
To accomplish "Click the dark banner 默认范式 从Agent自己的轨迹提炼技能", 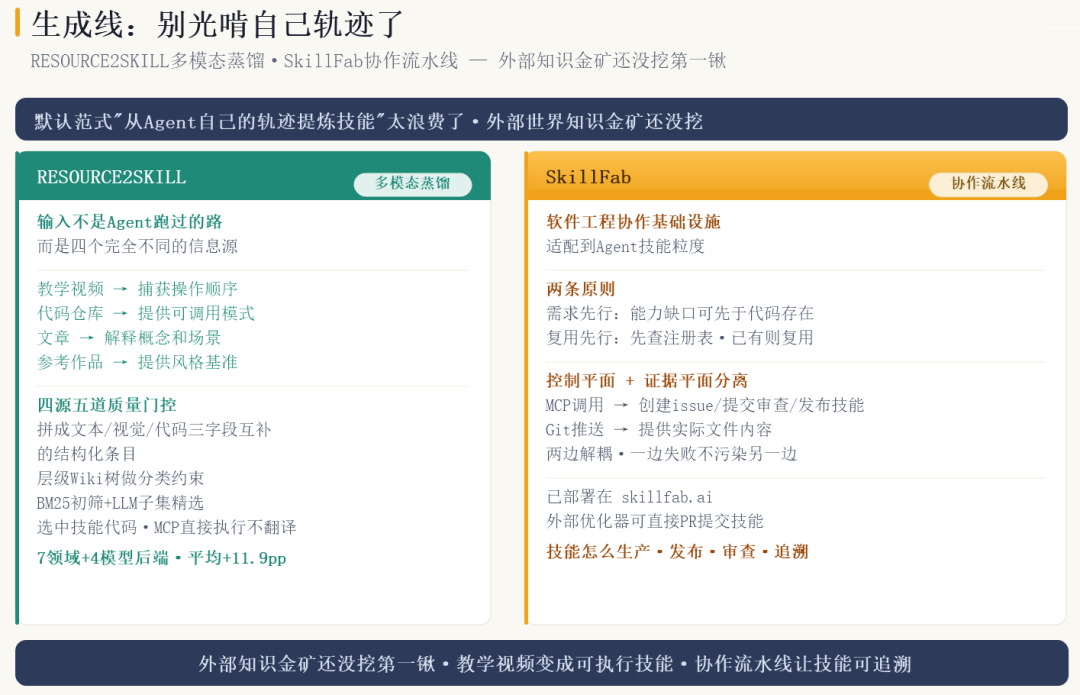I will 541,120.
